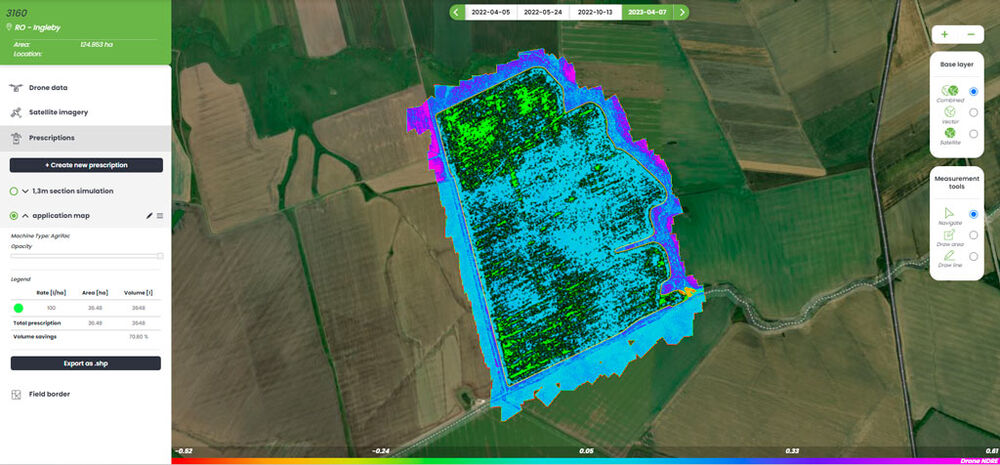Screen dimensions: 1000x465
Task: Click the Draw area tool icon
Action: point(950,235)
